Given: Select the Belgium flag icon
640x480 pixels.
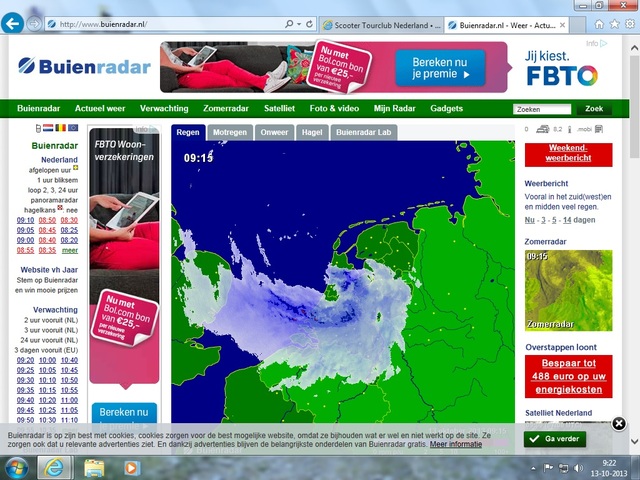Looking at the screenshot, I should [x=61, y=128].
